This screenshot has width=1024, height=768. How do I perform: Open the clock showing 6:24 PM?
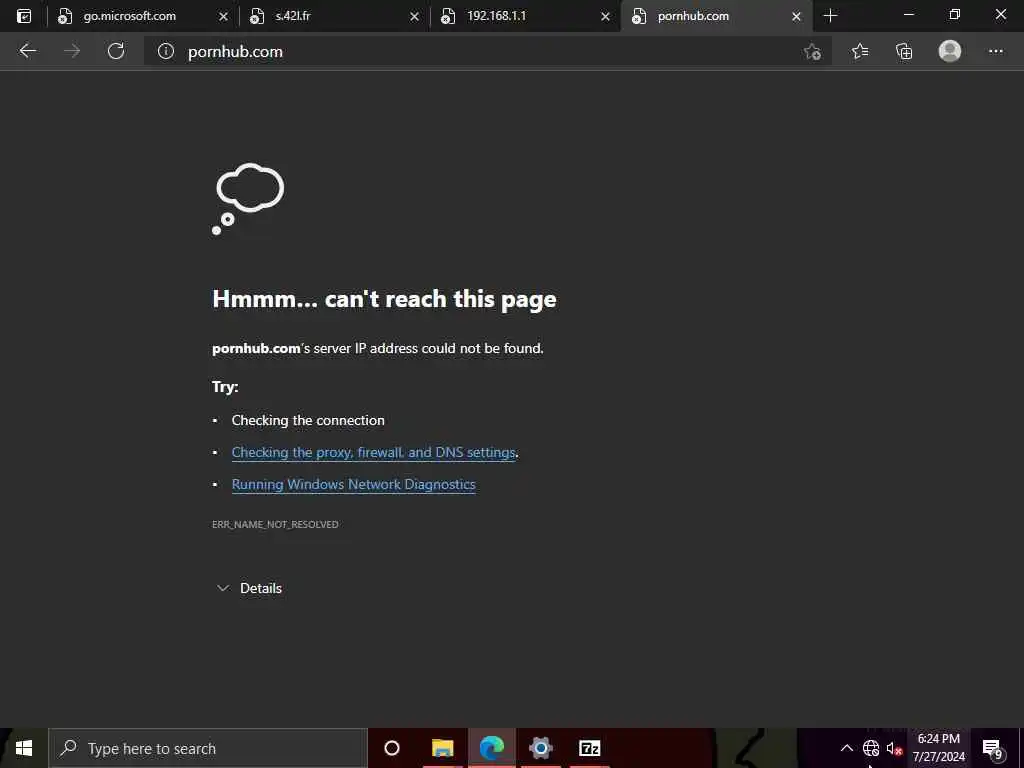938,748
